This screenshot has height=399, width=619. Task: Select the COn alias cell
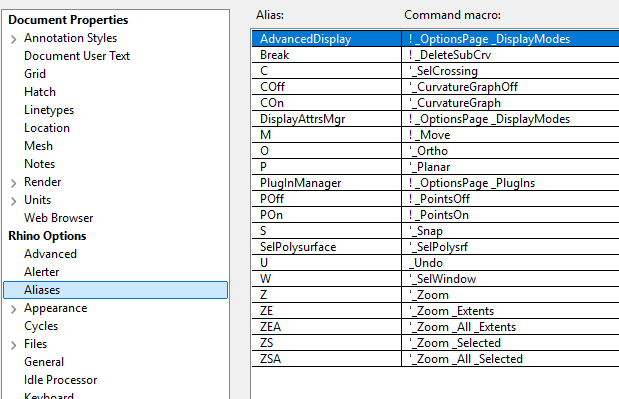(x=326, y=103)
